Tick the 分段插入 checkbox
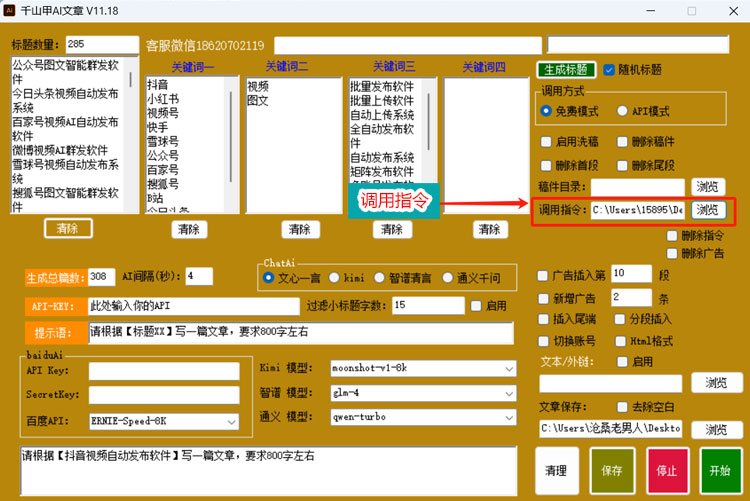 620,319
